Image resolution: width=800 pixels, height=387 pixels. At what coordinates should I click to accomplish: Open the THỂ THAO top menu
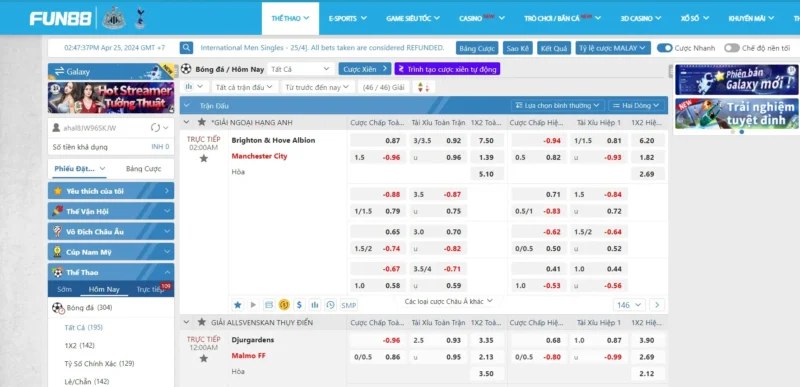pos(290,18)
